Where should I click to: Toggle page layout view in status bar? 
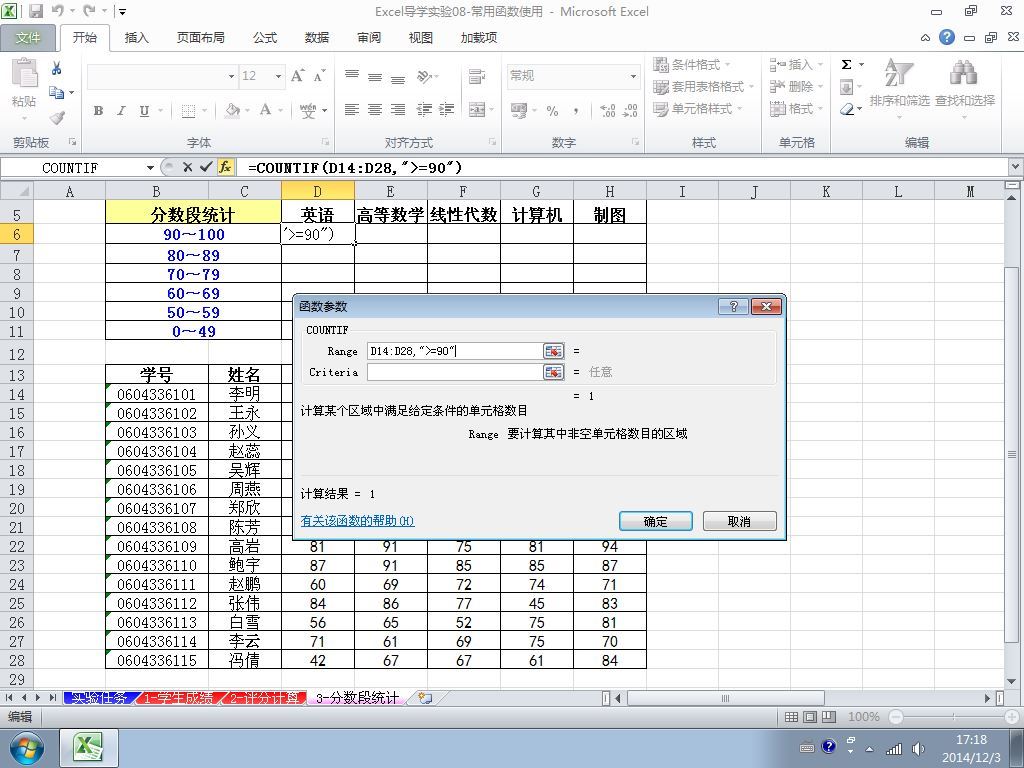click(x=810, y=717)
